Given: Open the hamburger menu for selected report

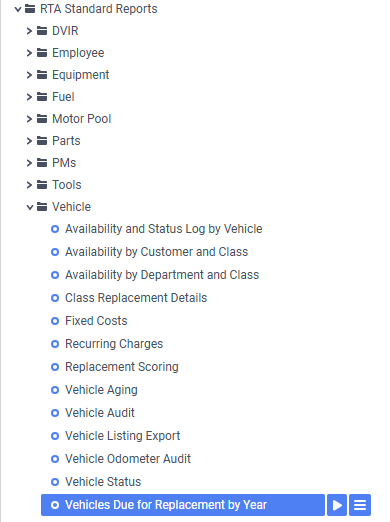Looking at the screenshot, I should coord(360,505).
